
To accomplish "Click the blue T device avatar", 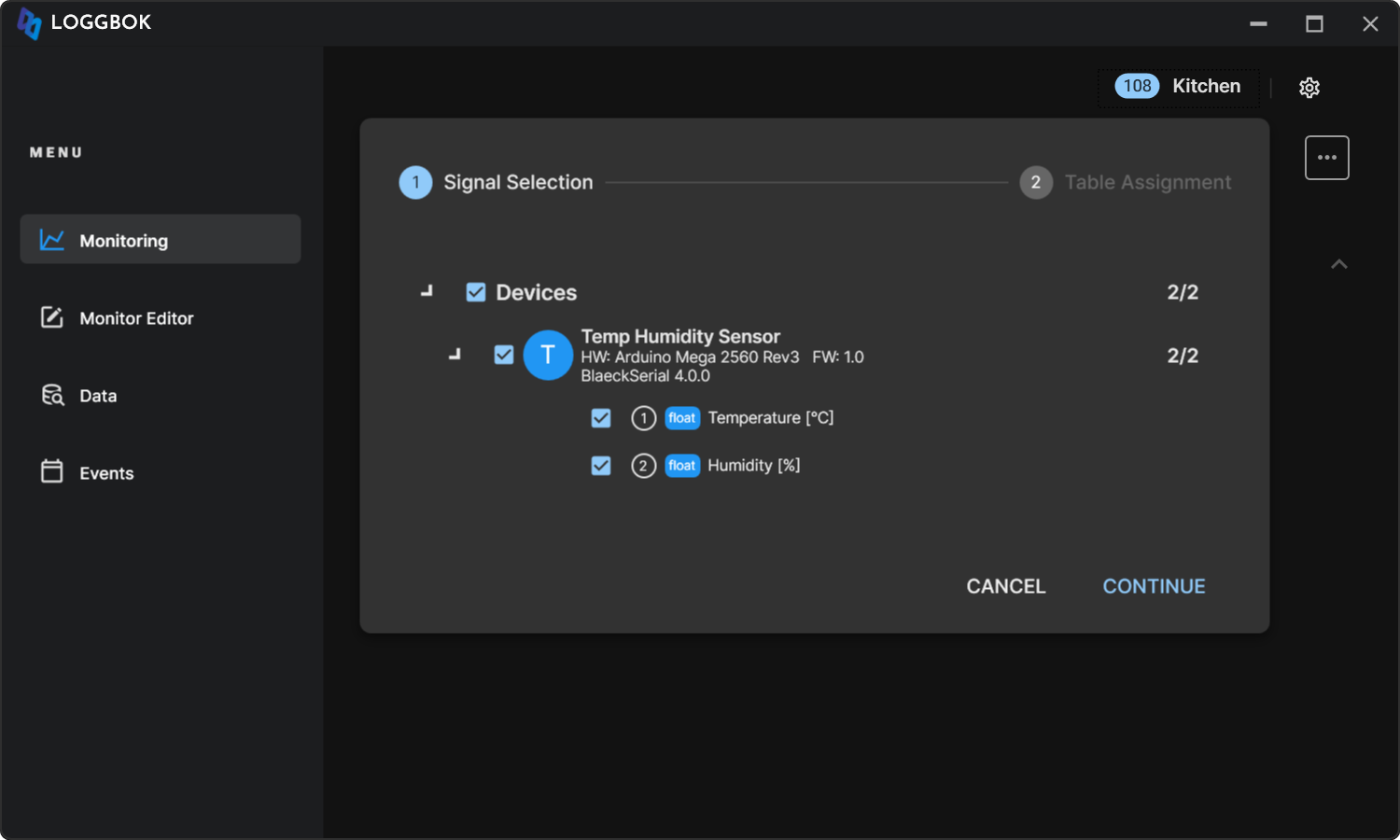I will (x=548, y=356).
